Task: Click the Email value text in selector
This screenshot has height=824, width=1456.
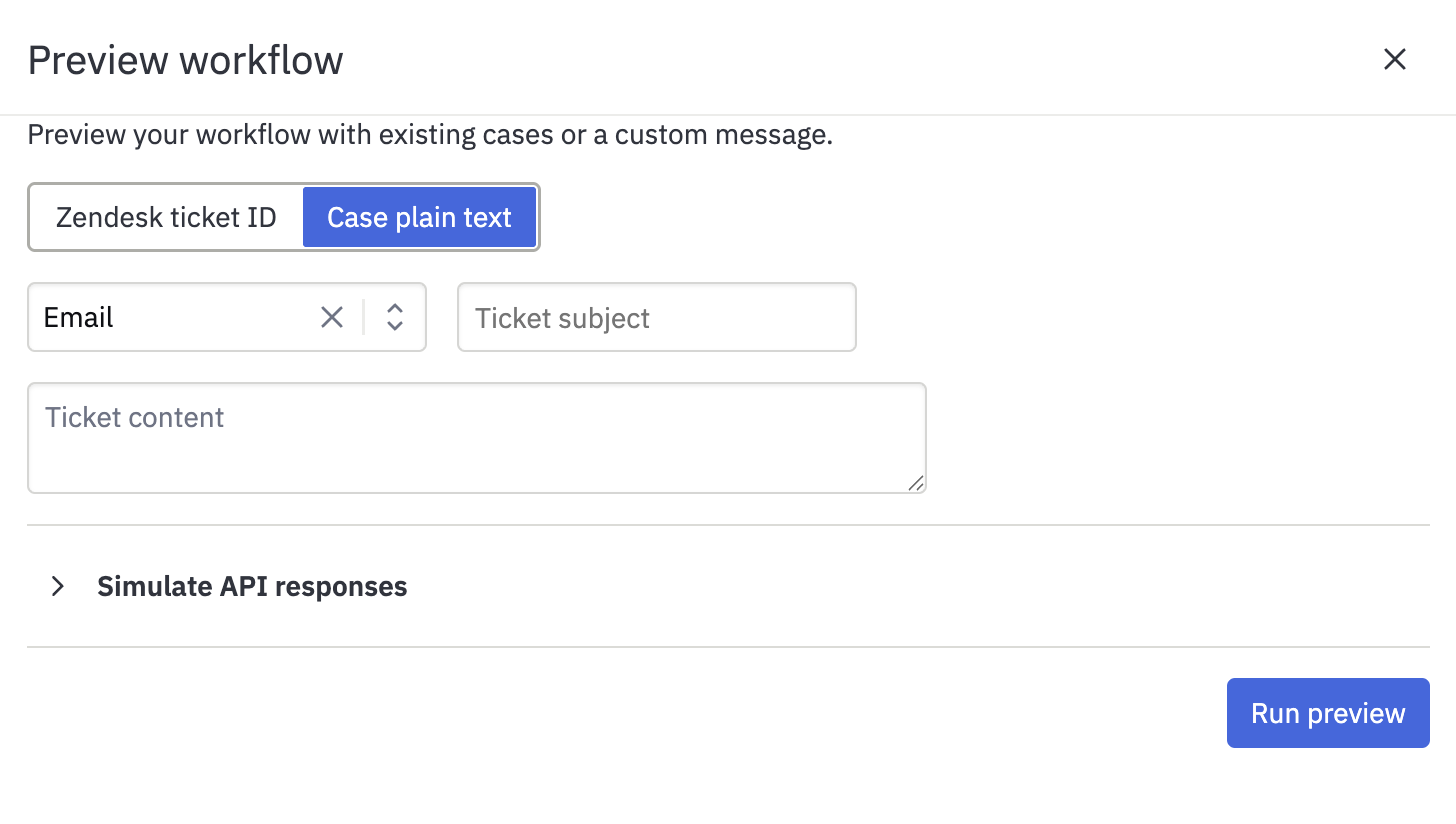Action: tap(79, 318)
